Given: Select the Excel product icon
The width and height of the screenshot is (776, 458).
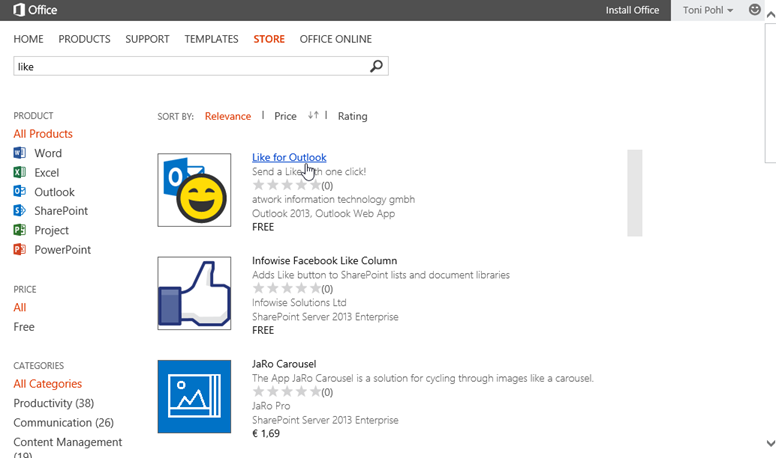Looking at the screenshot, I should coord(19,173).
